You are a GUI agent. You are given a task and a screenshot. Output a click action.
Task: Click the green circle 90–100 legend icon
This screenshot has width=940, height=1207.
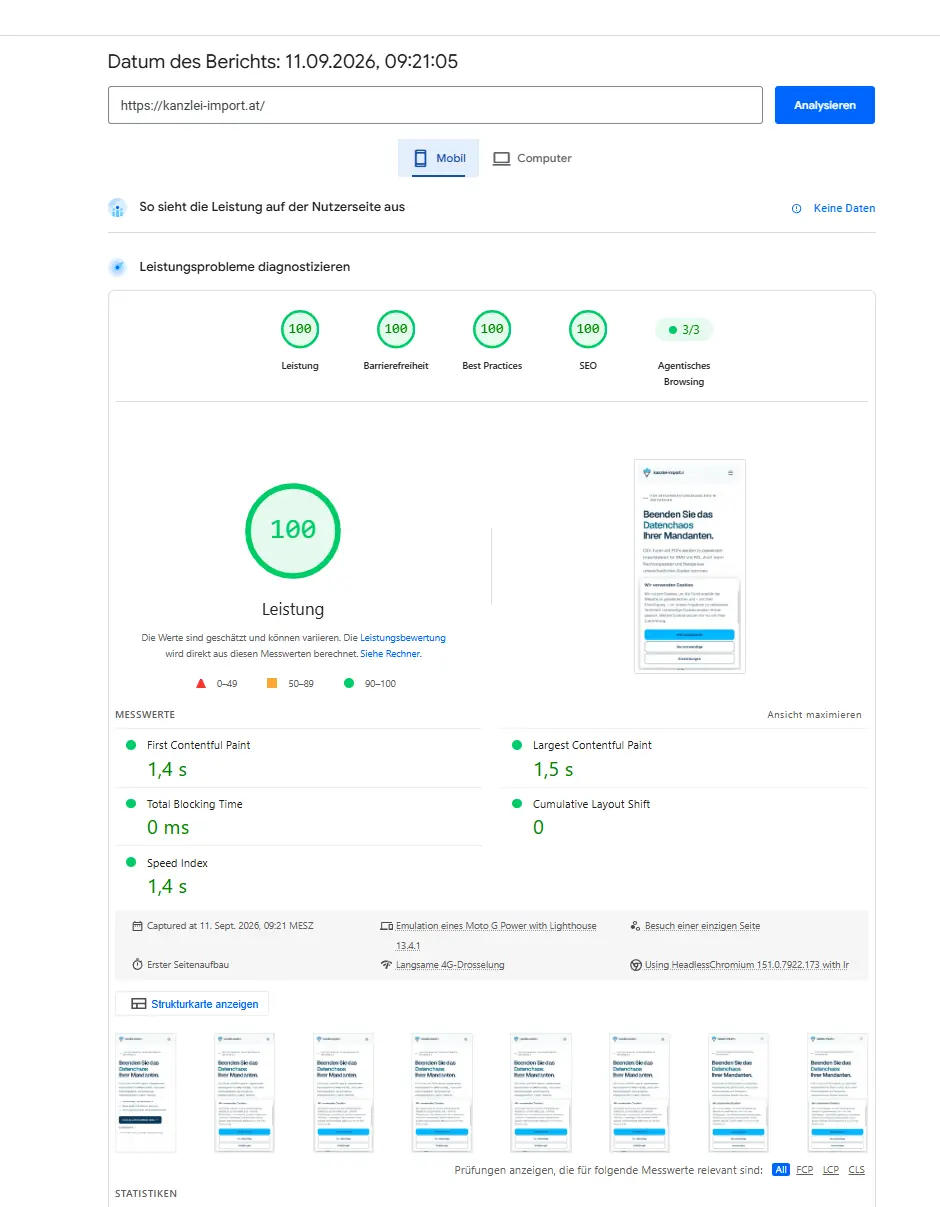tap(349, 683)
